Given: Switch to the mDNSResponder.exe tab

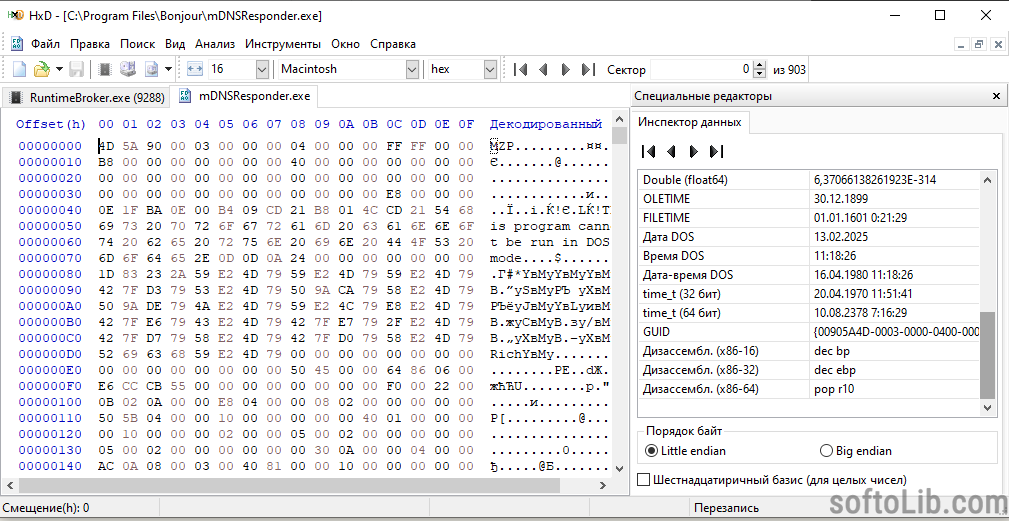Looking at the screenshot, I should click(x=245, y=96).
